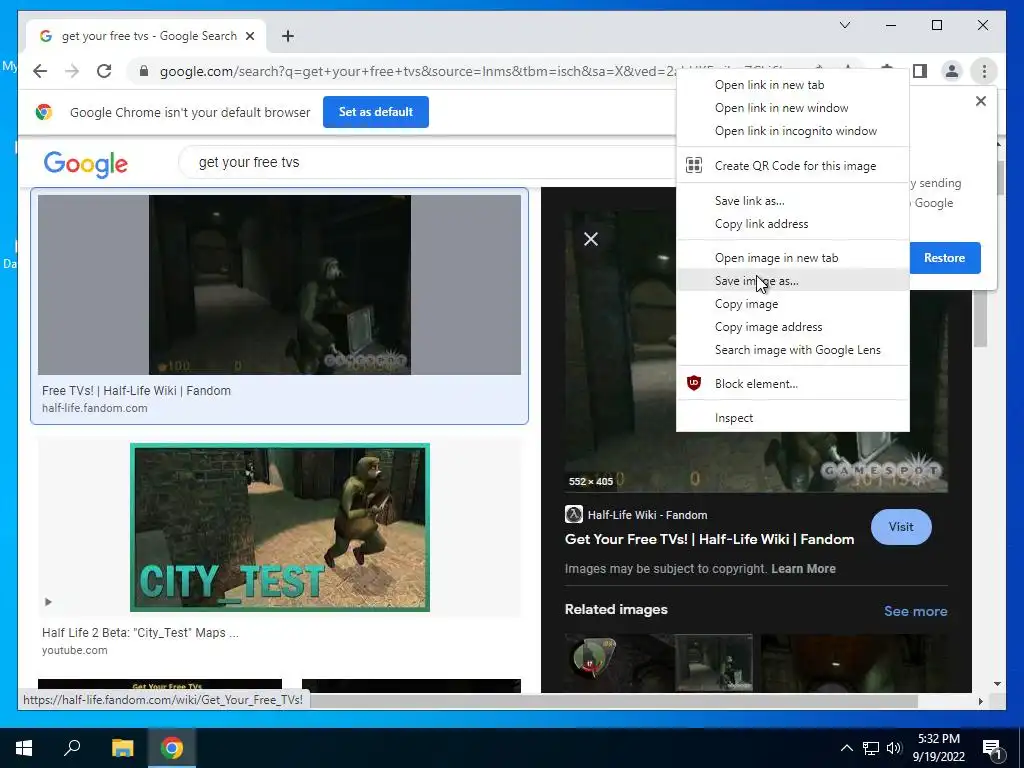Click the search box with get your free tvs
The image size is (1024, 768).
coord(424,162)
